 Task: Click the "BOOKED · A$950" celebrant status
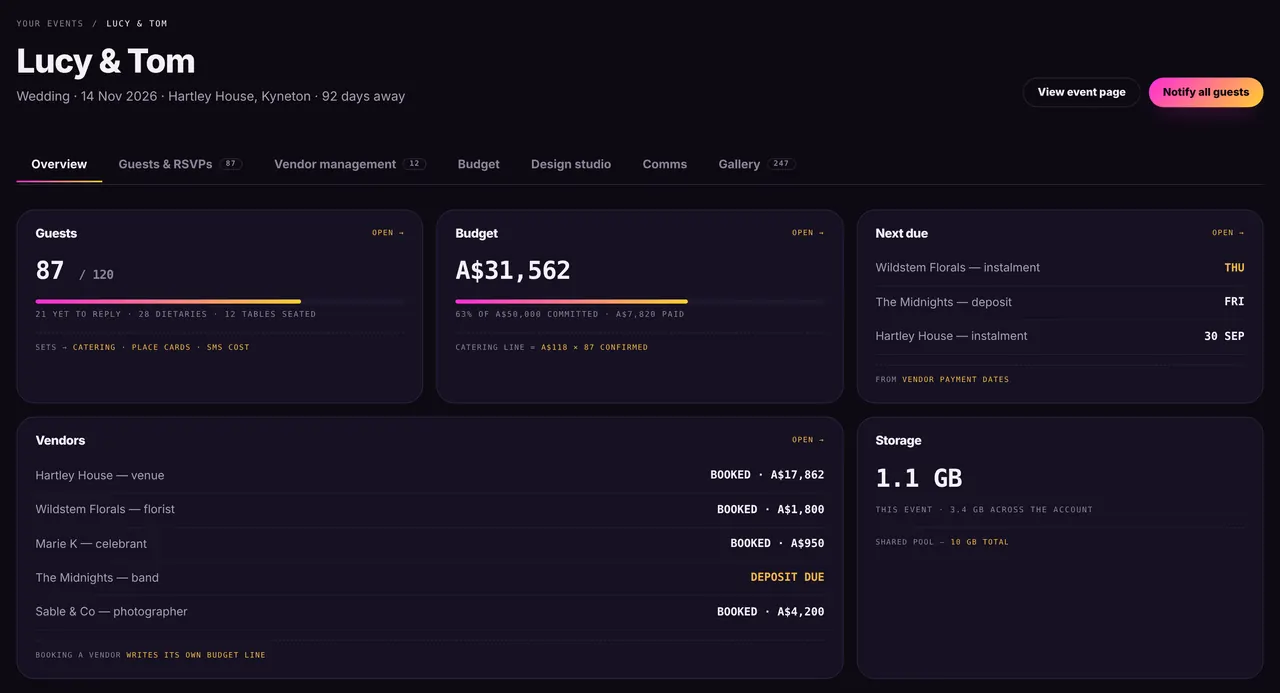[777, 543]
